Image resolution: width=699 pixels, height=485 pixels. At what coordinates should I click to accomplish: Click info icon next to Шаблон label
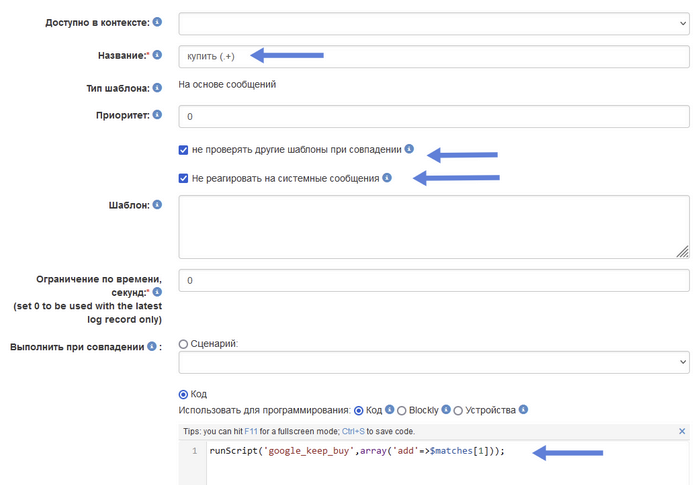click(x=157, y=204)
